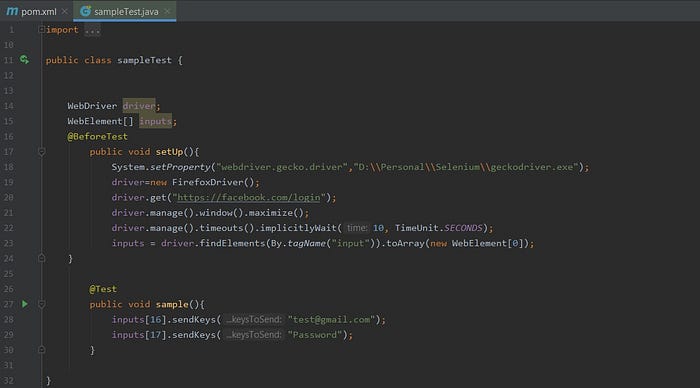The width and height of the screenshot is (700, 388).
Task: Close the pom.xml tab
Action: coord(65,12)
